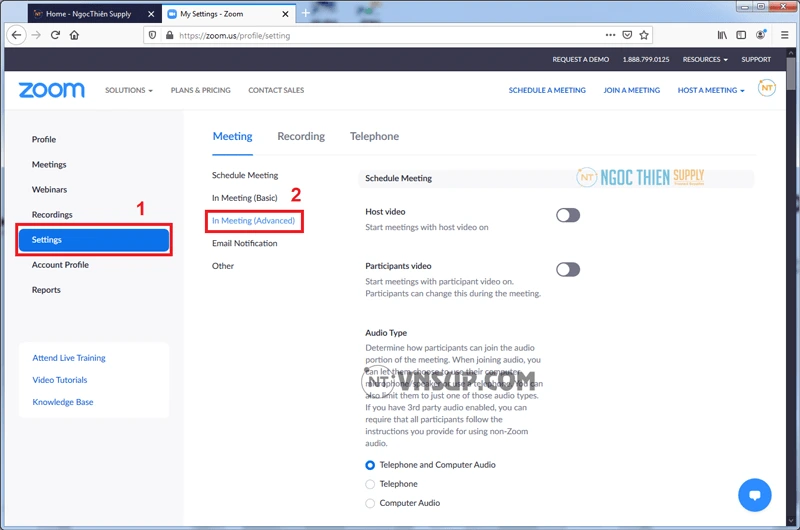Enable the Host video toggle
The height and width of the screenshot is (530, 800).
[568, 215]
